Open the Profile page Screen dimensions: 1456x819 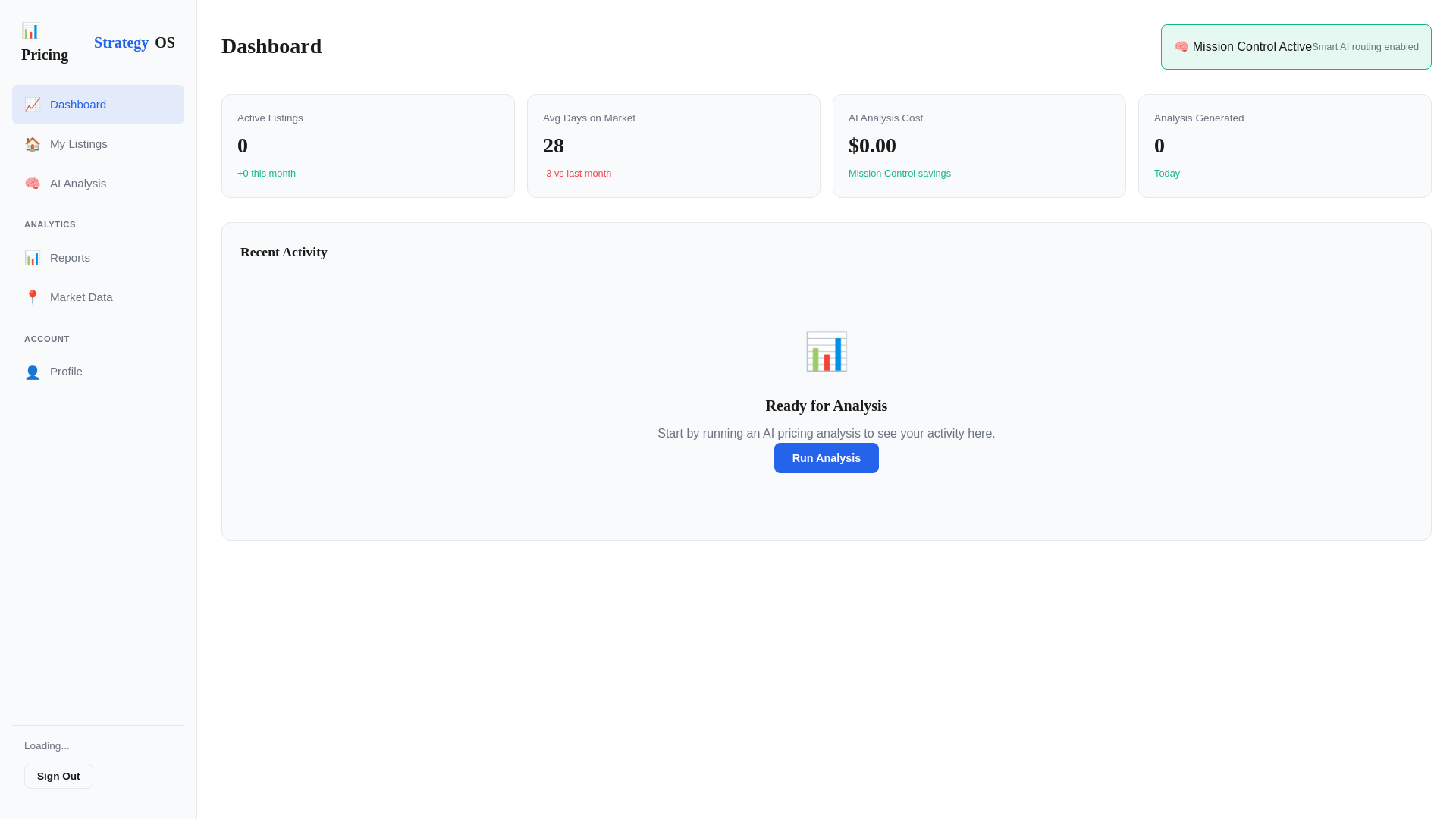98,372
